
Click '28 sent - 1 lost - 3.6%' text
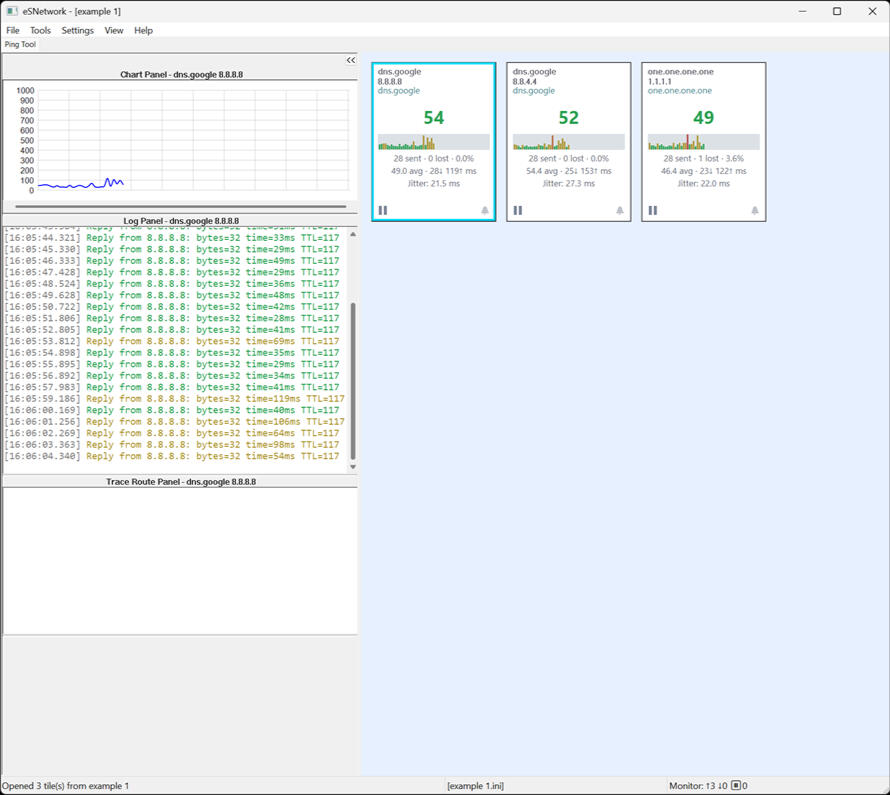click(x=703, y=159)
